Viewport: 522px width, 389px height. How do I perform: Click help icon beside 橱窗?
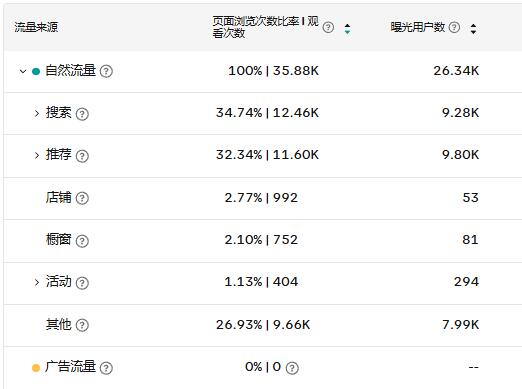click(82, 241)
